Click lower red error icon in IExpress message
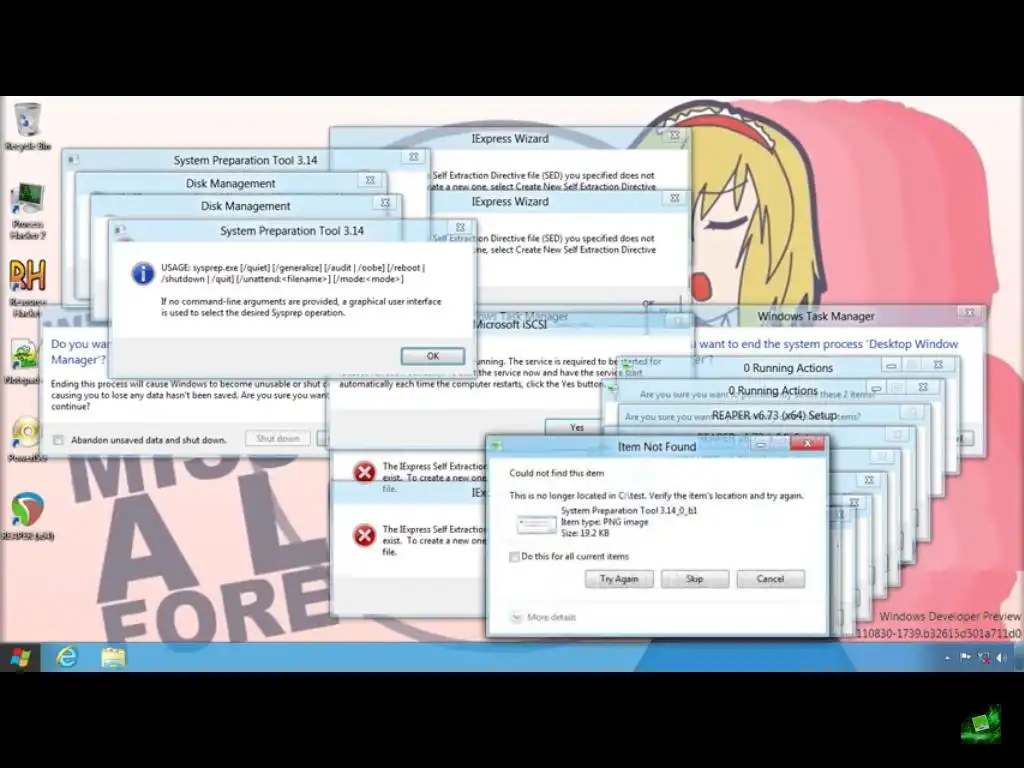The height and width of the screenshot is (768, 1024). click(364, 536)
